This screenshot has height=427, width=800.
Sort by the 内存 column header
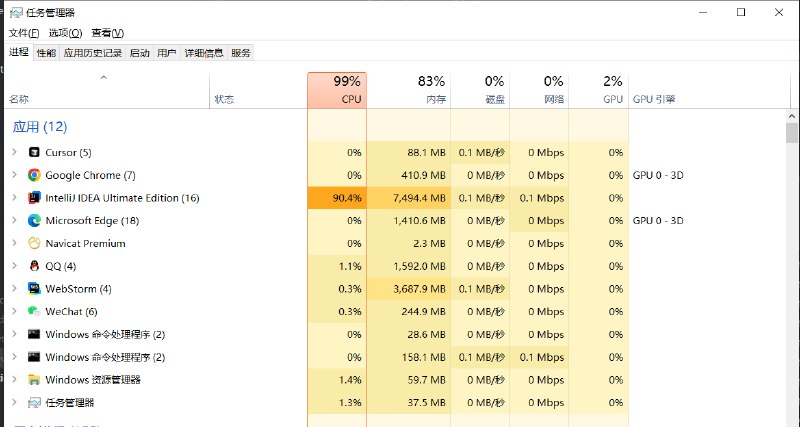click(409, 90)
